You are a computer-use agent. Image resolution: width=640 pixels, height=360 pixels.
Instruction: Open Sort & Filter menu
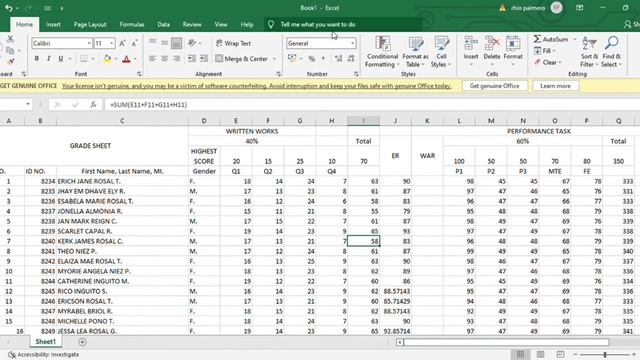click(589, 52)
